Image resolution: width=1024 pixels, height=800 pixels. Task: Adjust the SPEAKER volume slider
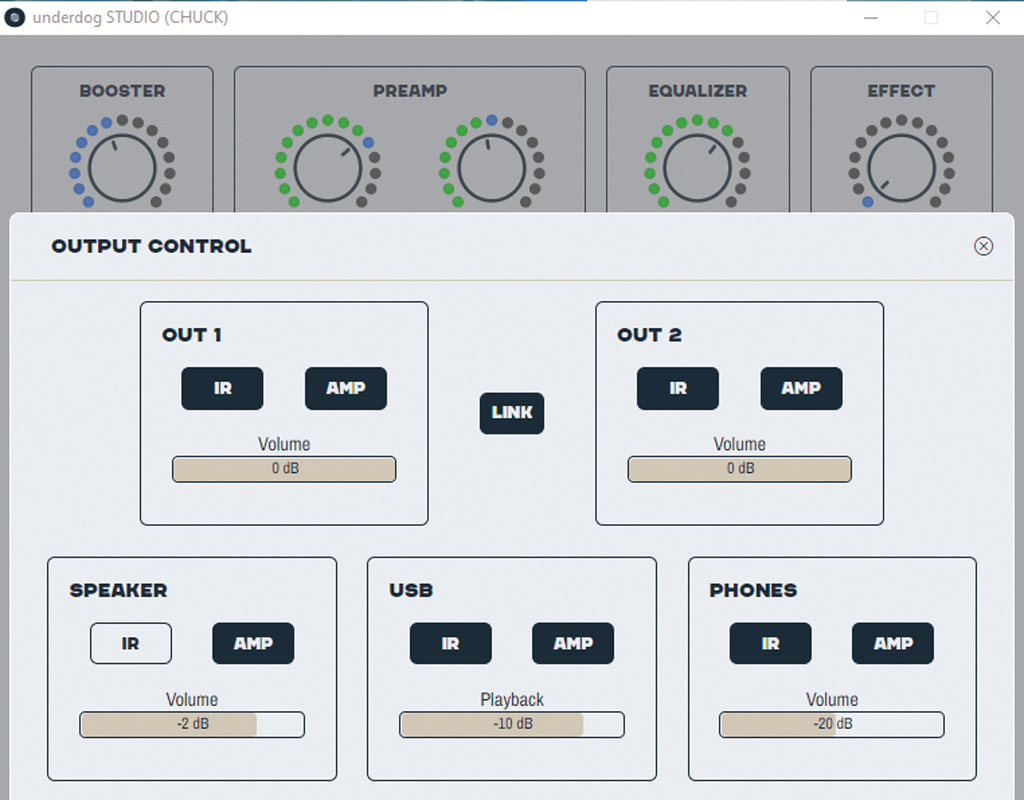click(192, 724)
